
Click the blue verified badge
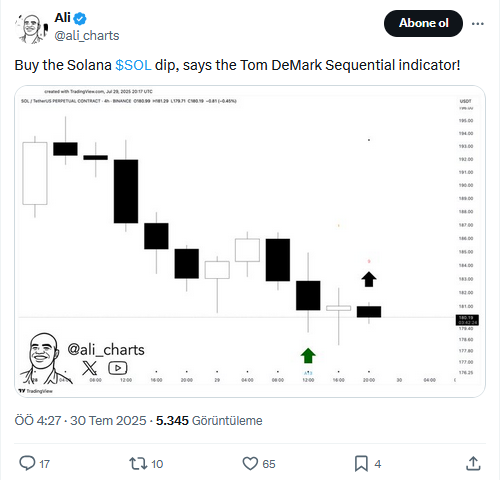point(80,18)
